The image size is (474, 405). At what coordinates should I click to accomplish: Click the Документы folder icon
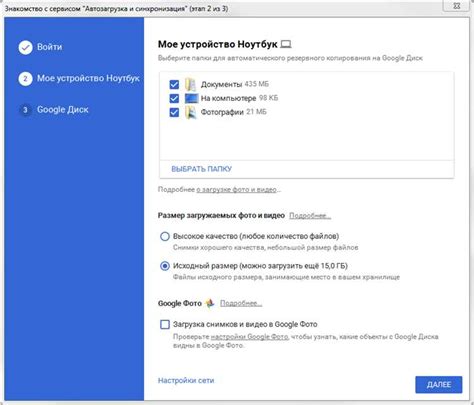click(190, 84)
